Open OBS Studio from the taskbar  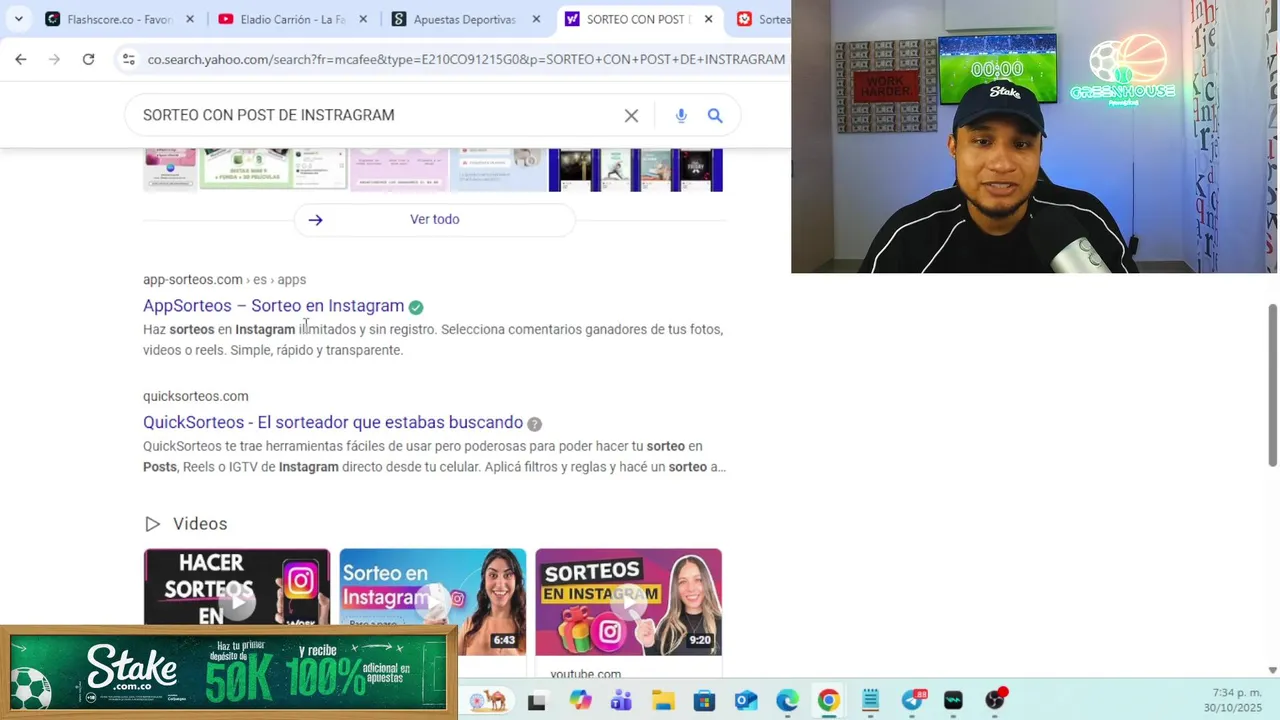995,700
